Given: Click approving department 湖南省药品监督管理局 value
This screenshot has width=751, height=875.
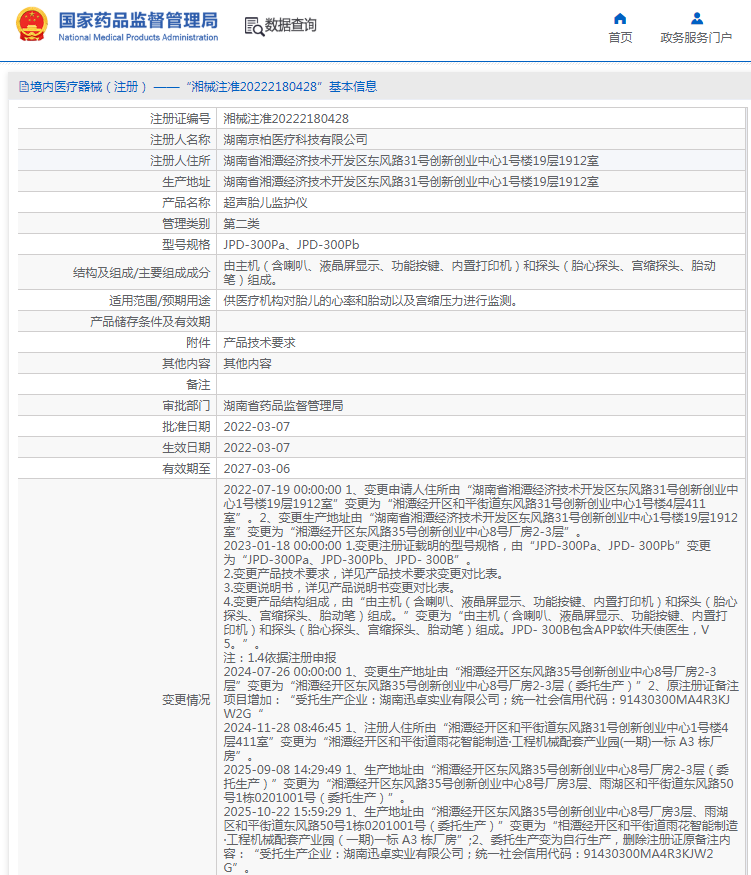Looking at the screenshot, I should point(283,406).
